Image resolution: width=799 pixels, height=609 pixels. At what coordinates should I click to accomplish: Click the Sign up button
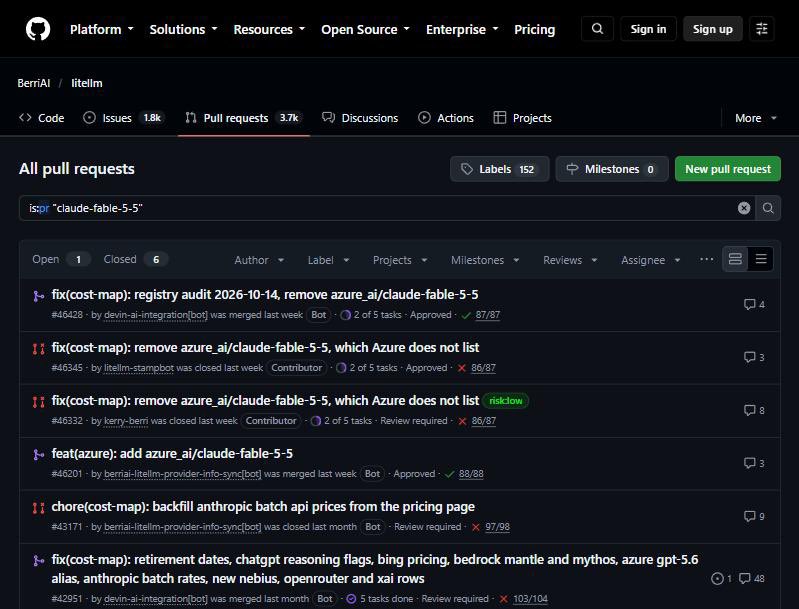pos(712,29)
